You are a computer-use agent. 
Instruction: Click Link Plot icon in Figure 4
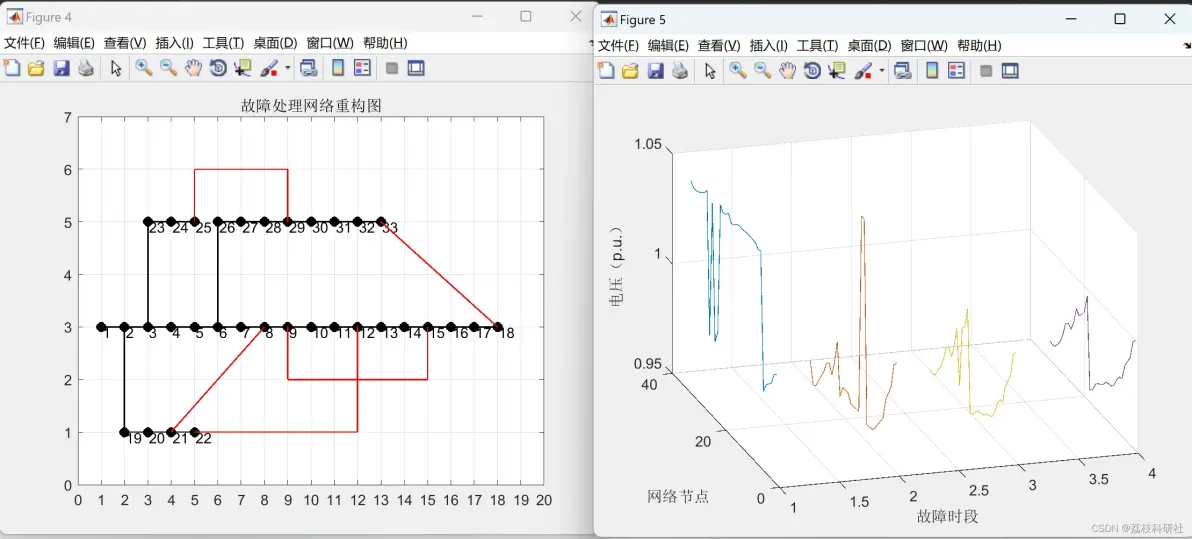pos(308,68)
